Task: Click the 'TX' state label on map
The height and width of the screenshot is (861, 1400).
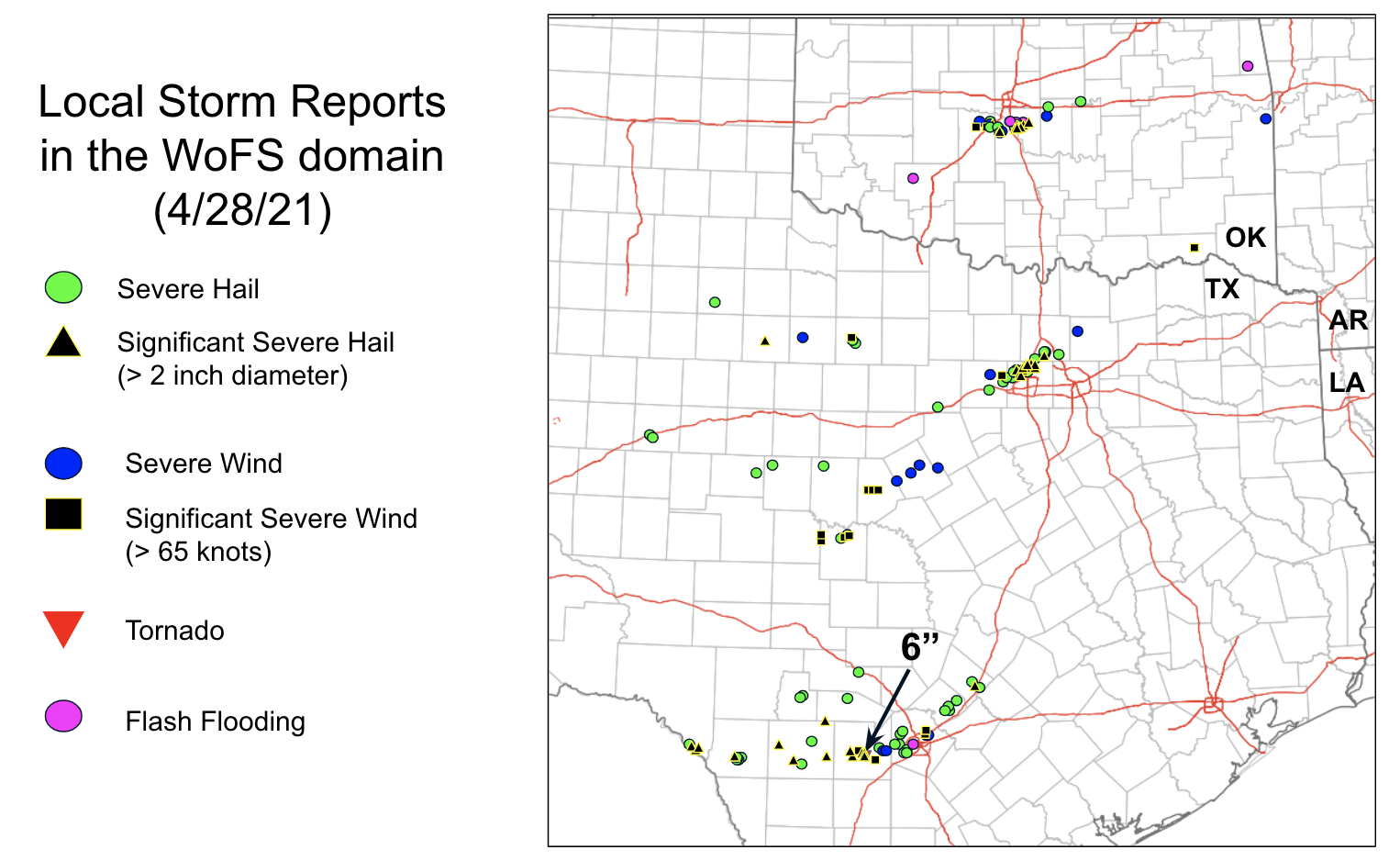Action: coord(1222,289)
